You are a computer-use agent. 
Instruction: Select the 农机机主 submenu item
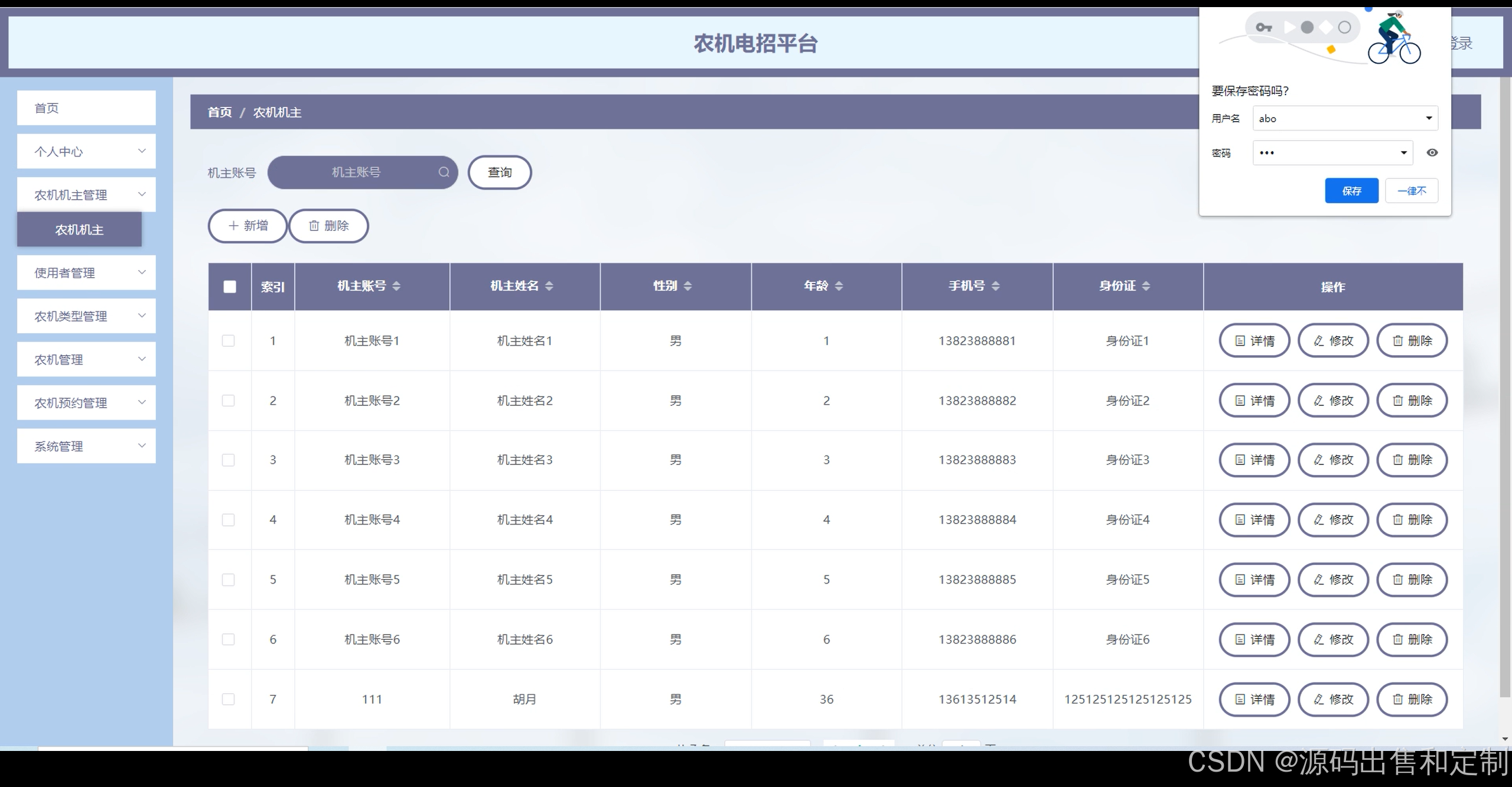point(79,230)
